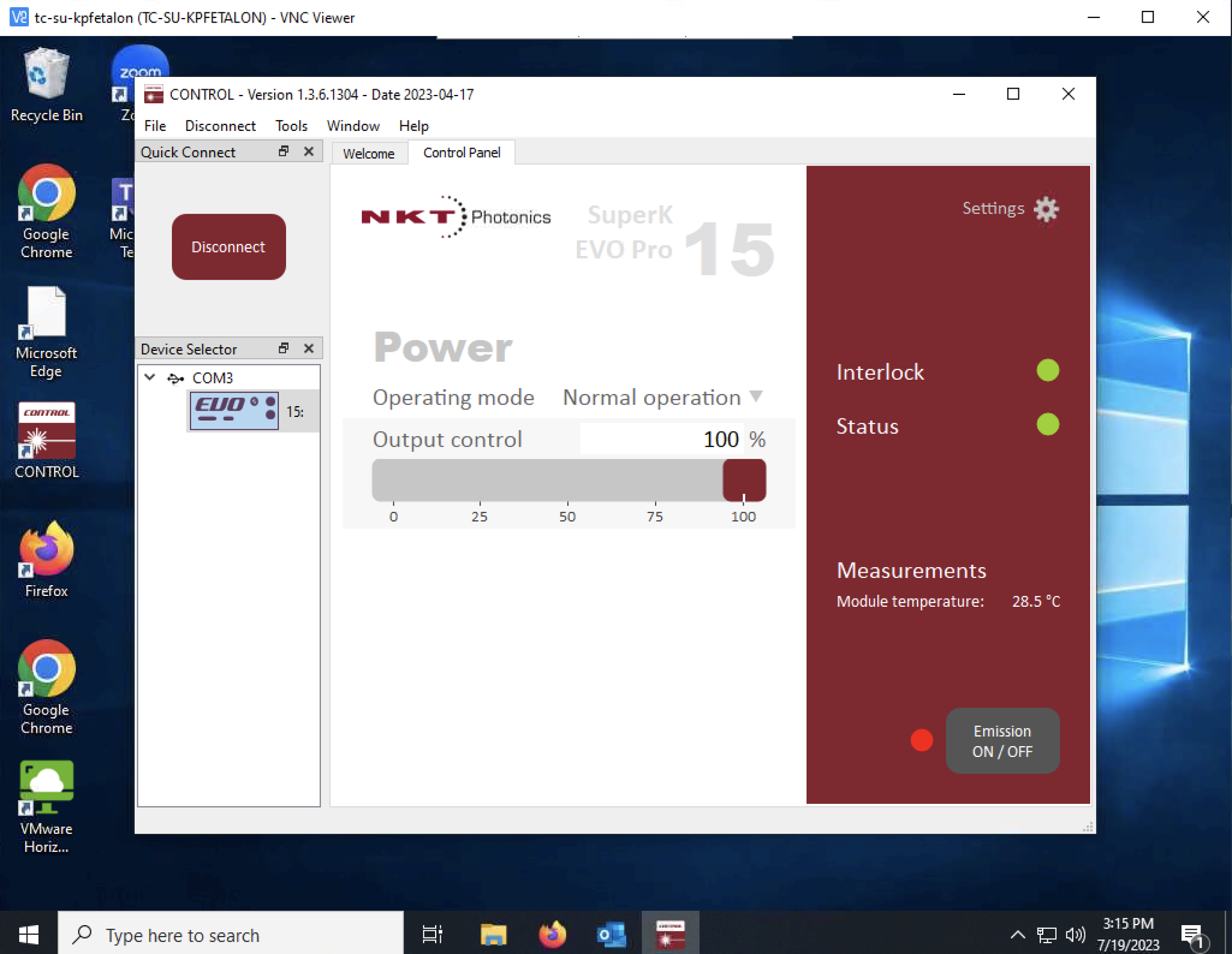Open the Microsoft Teams desktop shortcut

coord(122,218)
